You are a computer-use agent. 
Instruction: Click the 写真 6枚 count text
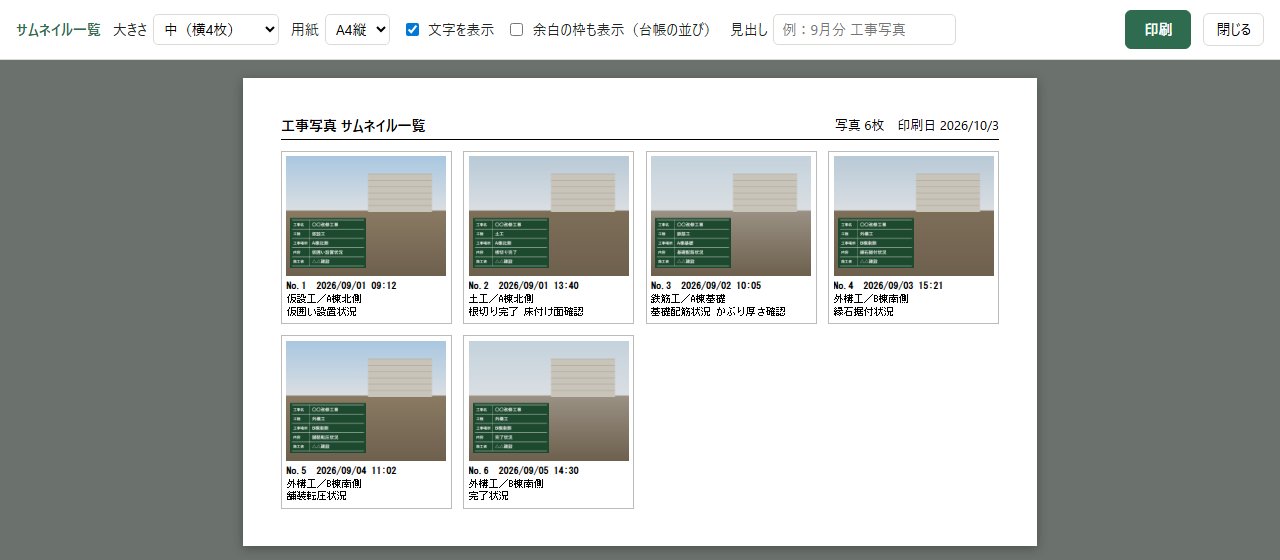[860, 126]
